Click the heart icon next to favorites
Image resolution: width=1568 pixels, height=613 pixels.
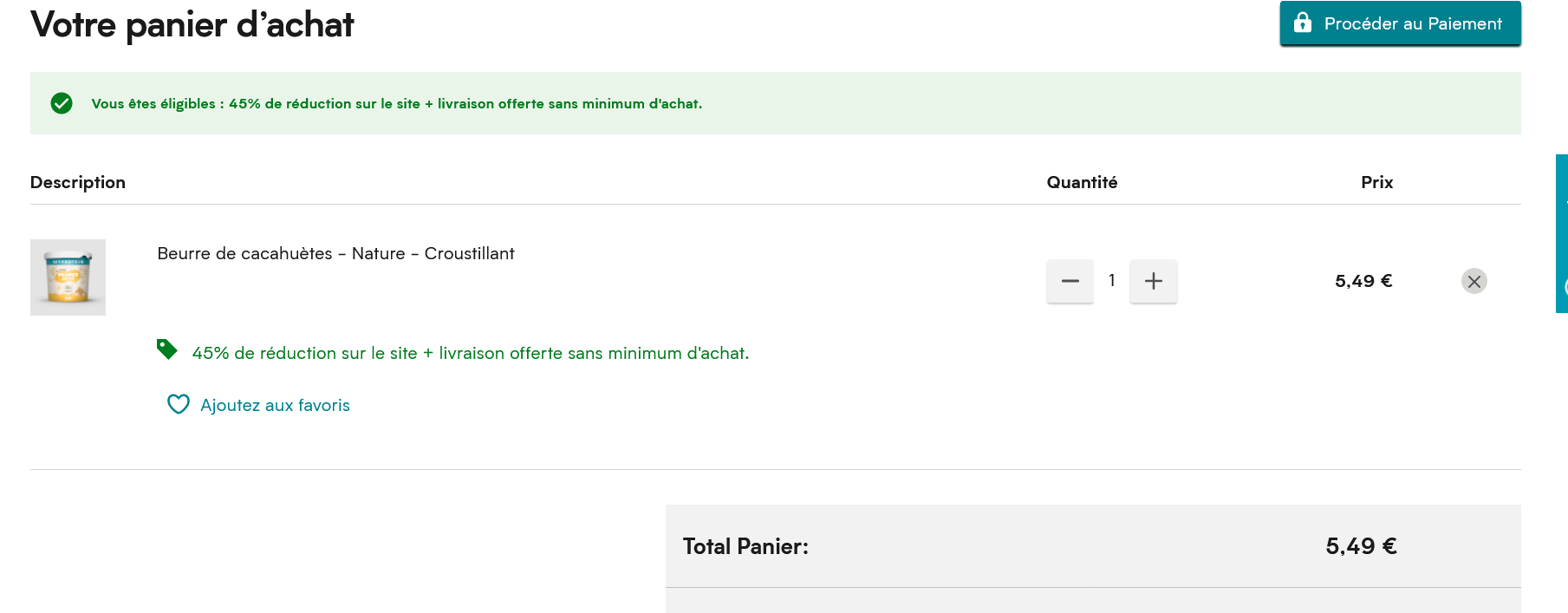(x=177, y=404)
